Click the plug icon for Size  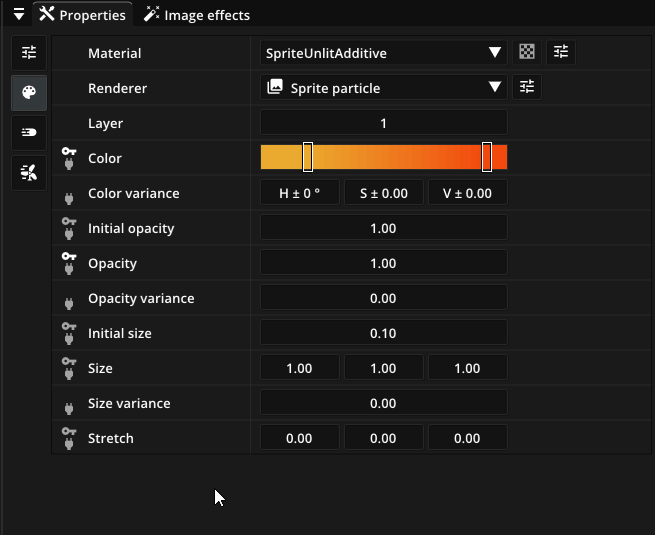(69, 373)
